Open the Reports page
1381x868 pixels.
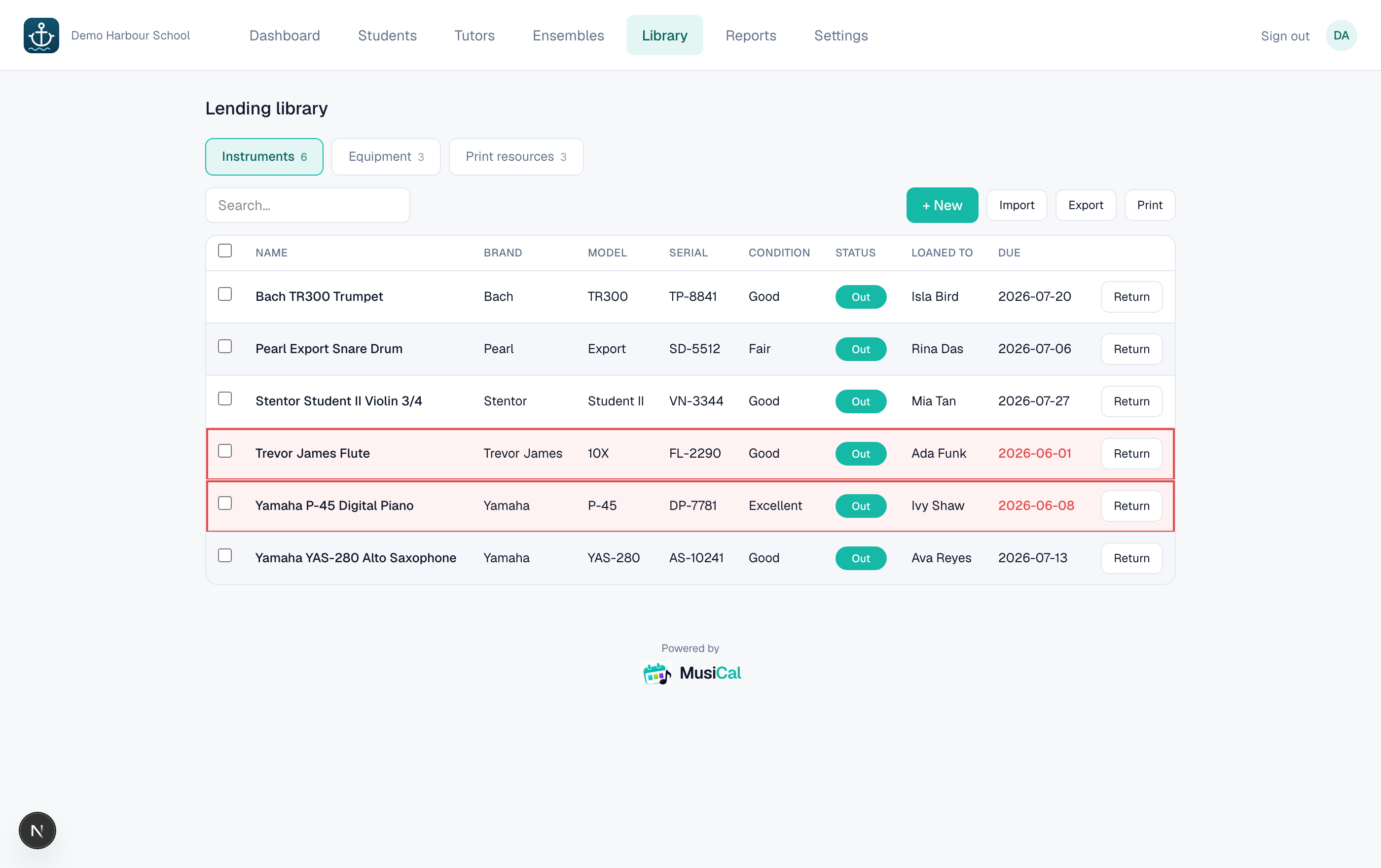pyautogui.click(x=751, y=36)
